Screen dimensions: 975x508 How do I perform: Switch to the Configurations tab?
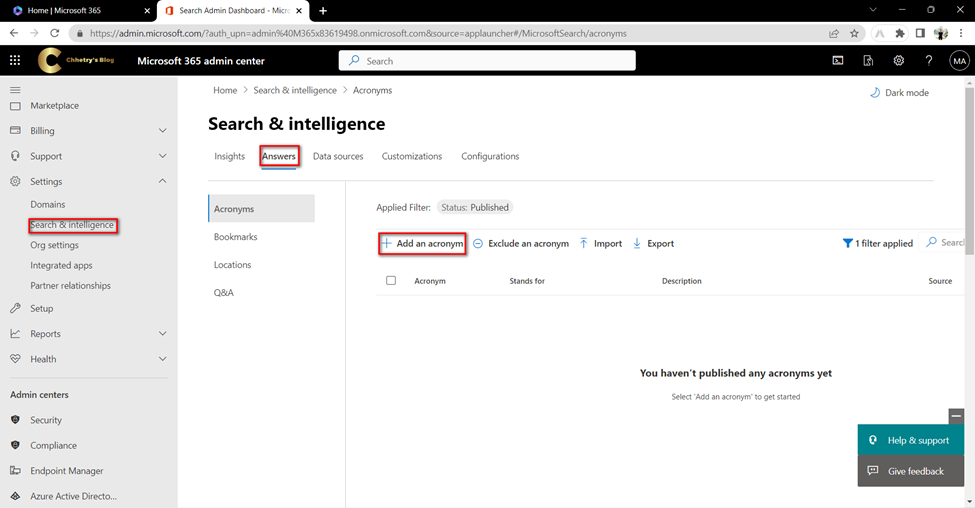coord(490,156)
